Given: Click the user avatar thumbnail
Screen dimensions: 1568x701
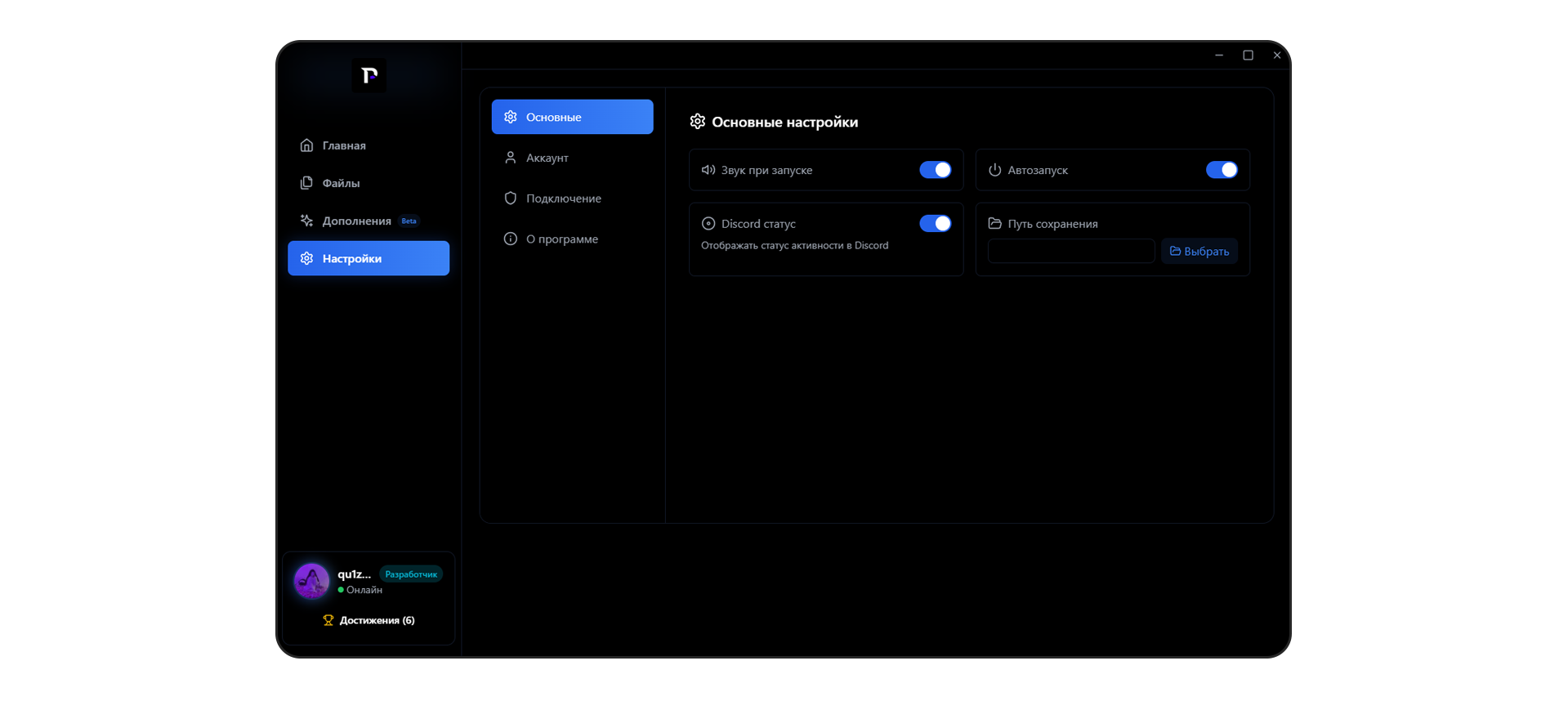Looking at the screenshot, I should click(x=311, y=581).
